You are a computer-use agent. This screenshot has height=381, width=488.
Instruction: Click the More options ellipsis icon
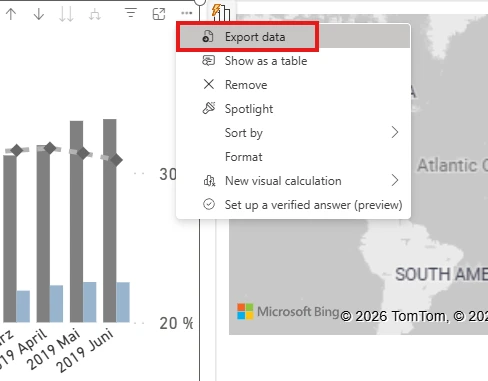click(187, 13)
